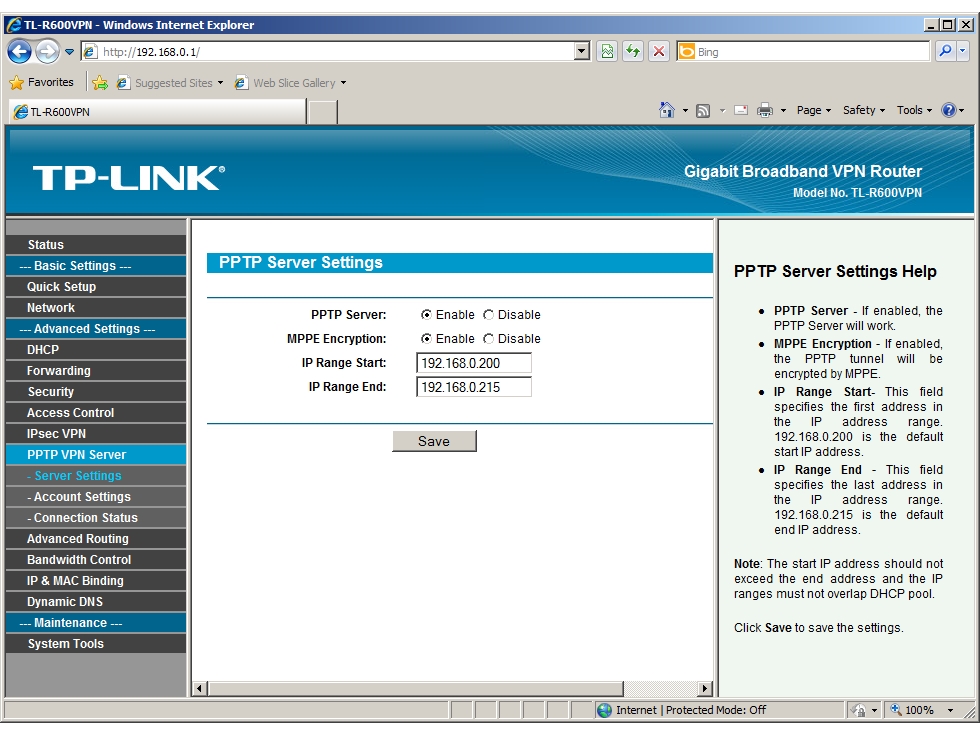Viewport: 980px width, 735px height.
Task: Open Web Slice Gallery link
Action: (290, 82)
